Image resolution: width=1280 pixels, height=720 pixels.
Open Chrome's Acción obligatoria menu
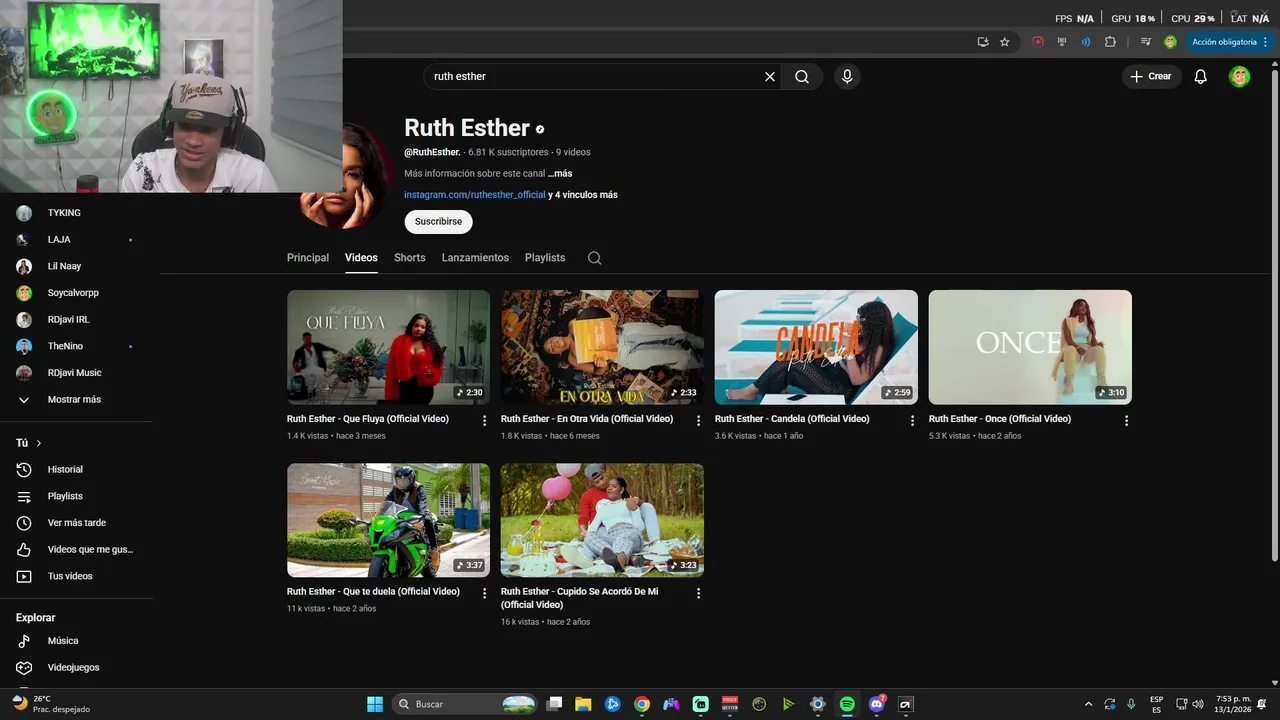point(1229,42)
